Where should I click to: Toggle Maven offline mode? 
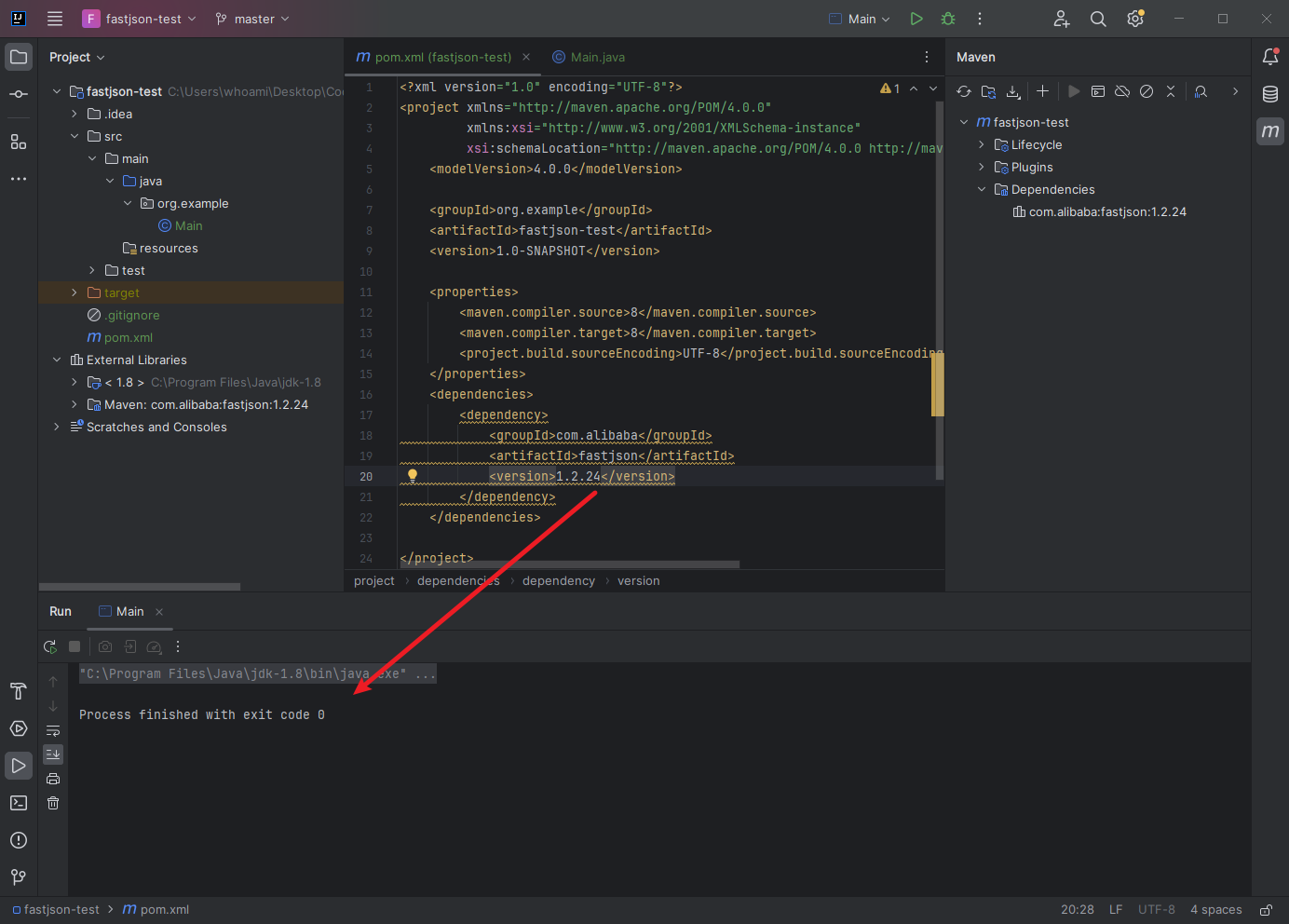click(x=1122, y=91)
